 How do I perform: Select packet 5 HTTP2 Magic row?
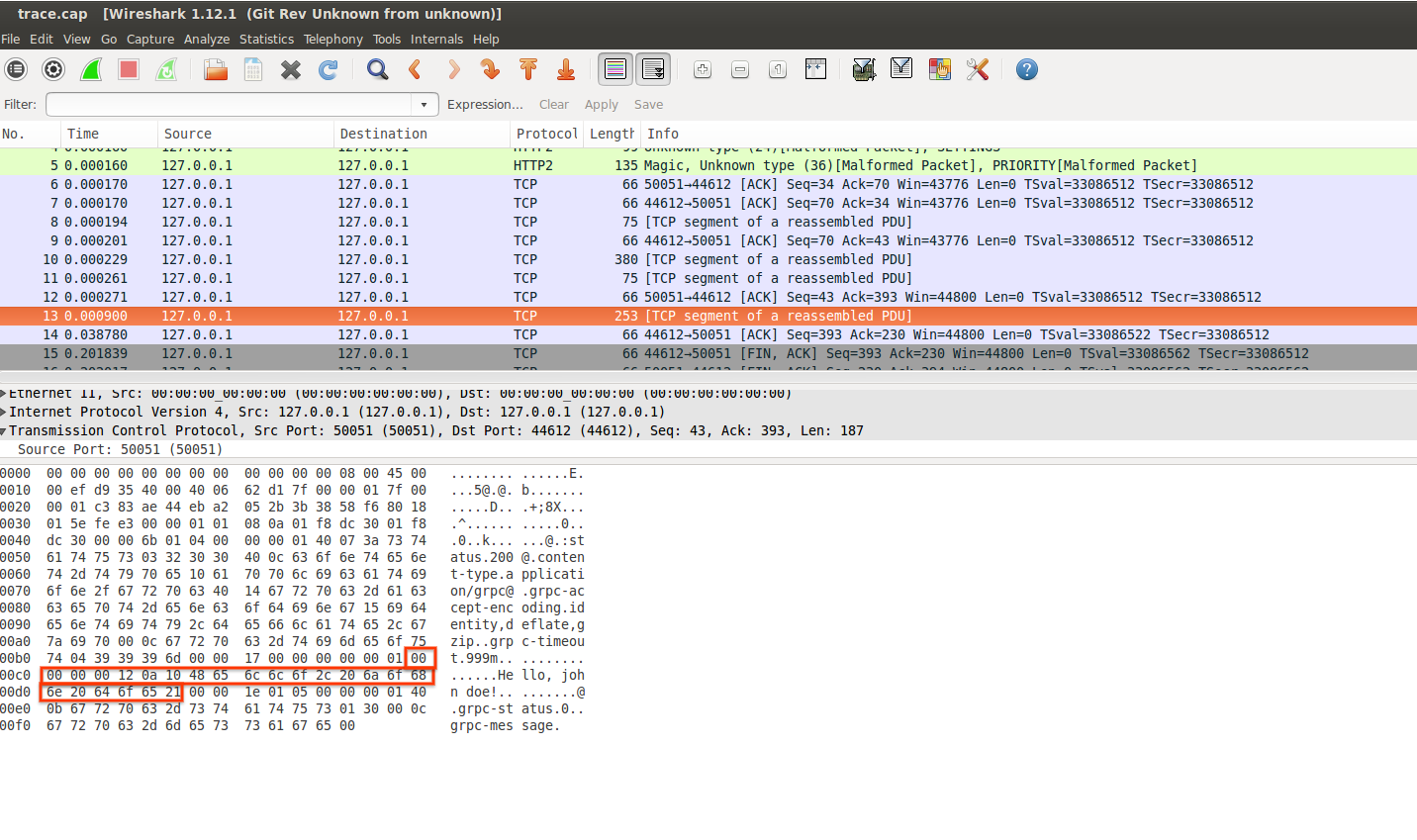coord(708,166)
